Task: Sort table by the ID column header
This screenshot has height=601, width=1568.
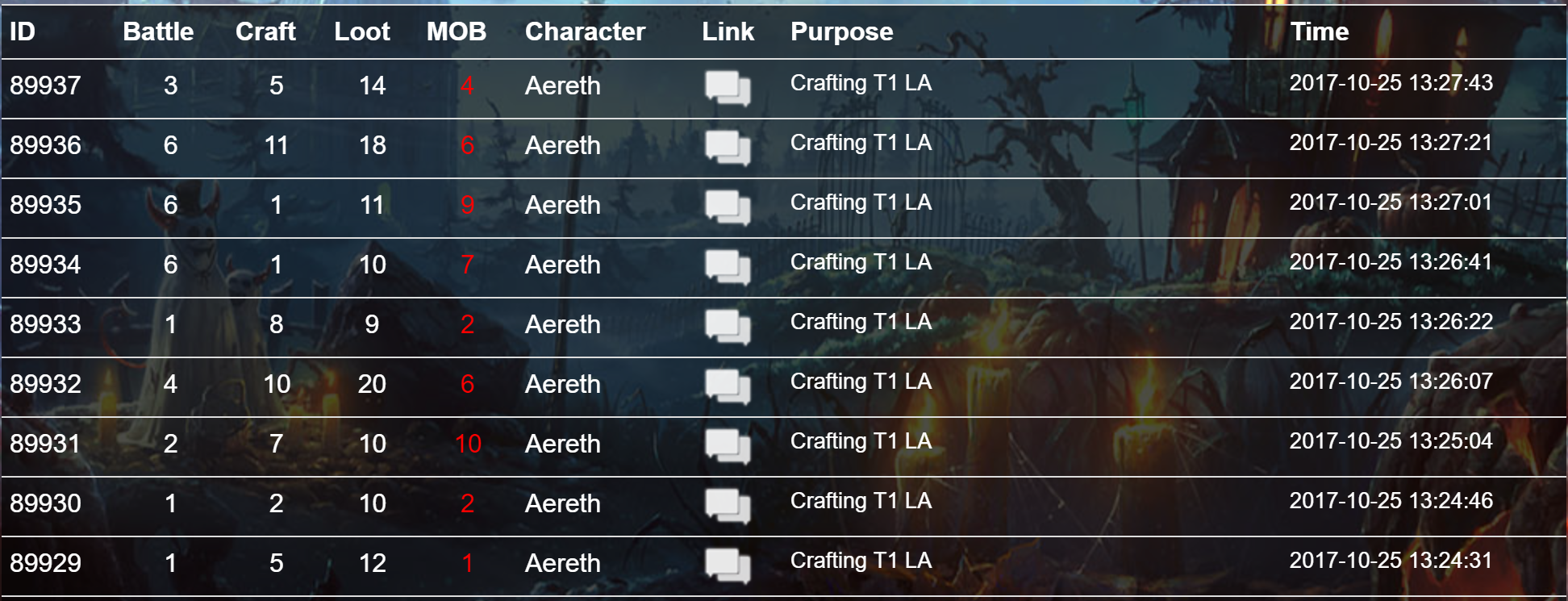Action: 23,31
